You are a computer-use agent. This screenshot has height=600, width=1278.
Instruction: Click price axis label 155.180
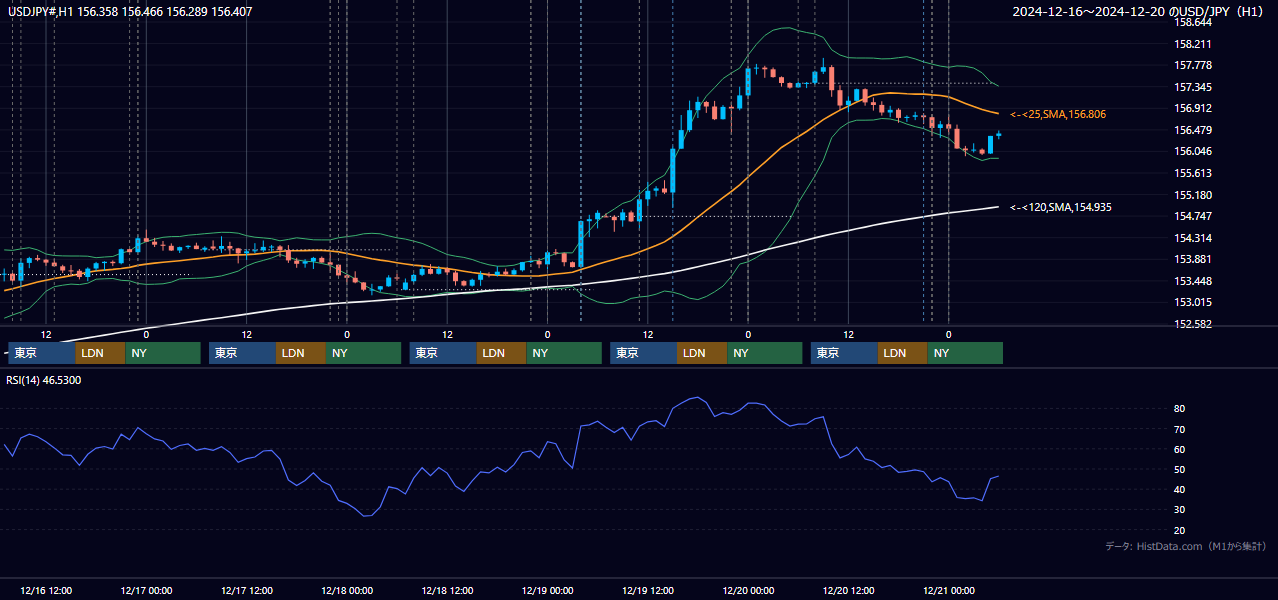[1193, 195]
